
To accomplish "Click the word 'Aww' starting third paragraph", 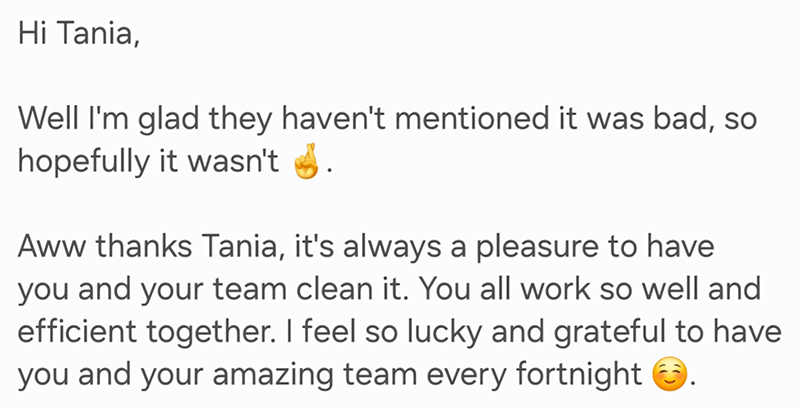I will coord(53,246).
